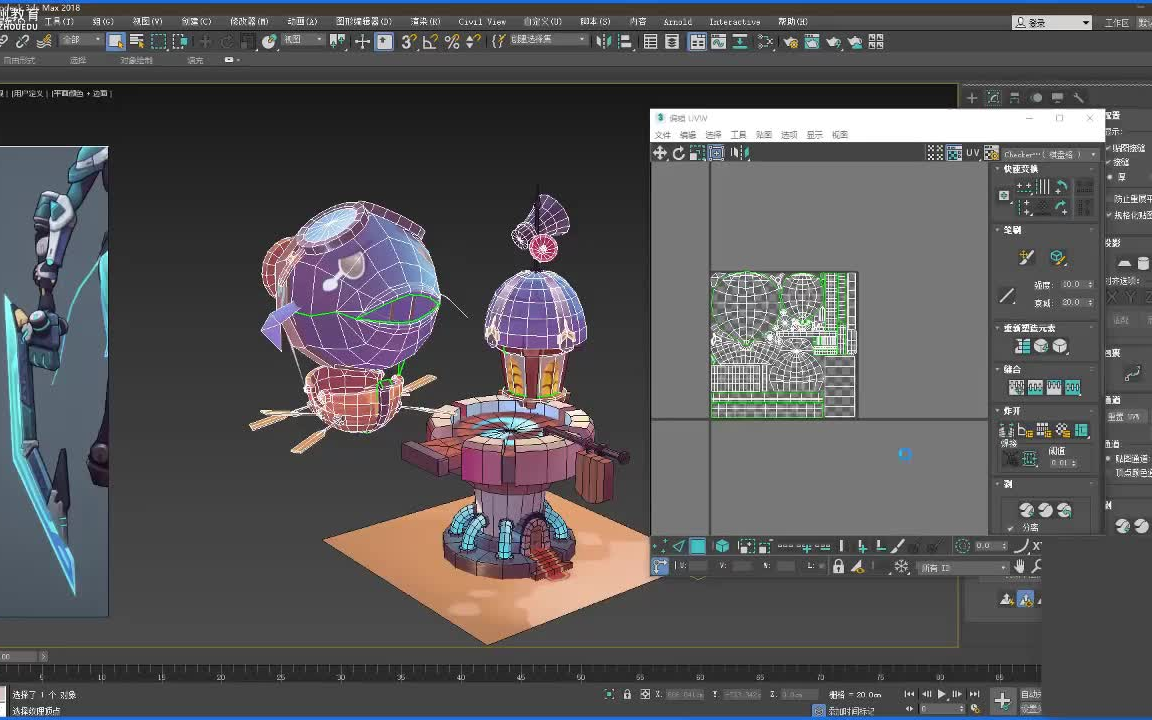This screenshot has width=1152, height=720.
Task: Select the Pan hand tool in UVW editor
Action: click(x=1019, y=567)
